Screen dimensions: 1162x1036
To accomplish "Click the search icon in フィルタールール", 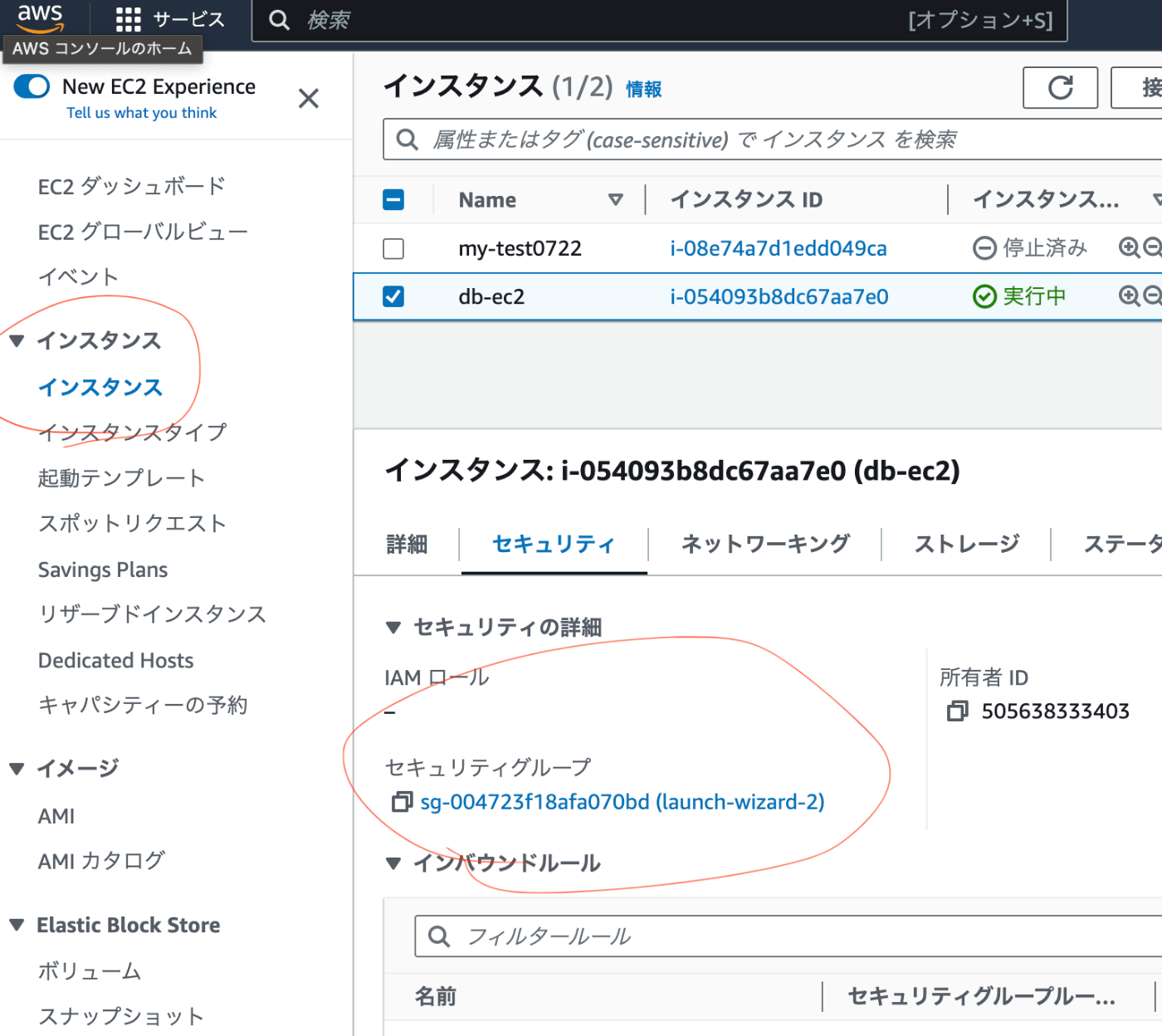I will tap(439, 936).
